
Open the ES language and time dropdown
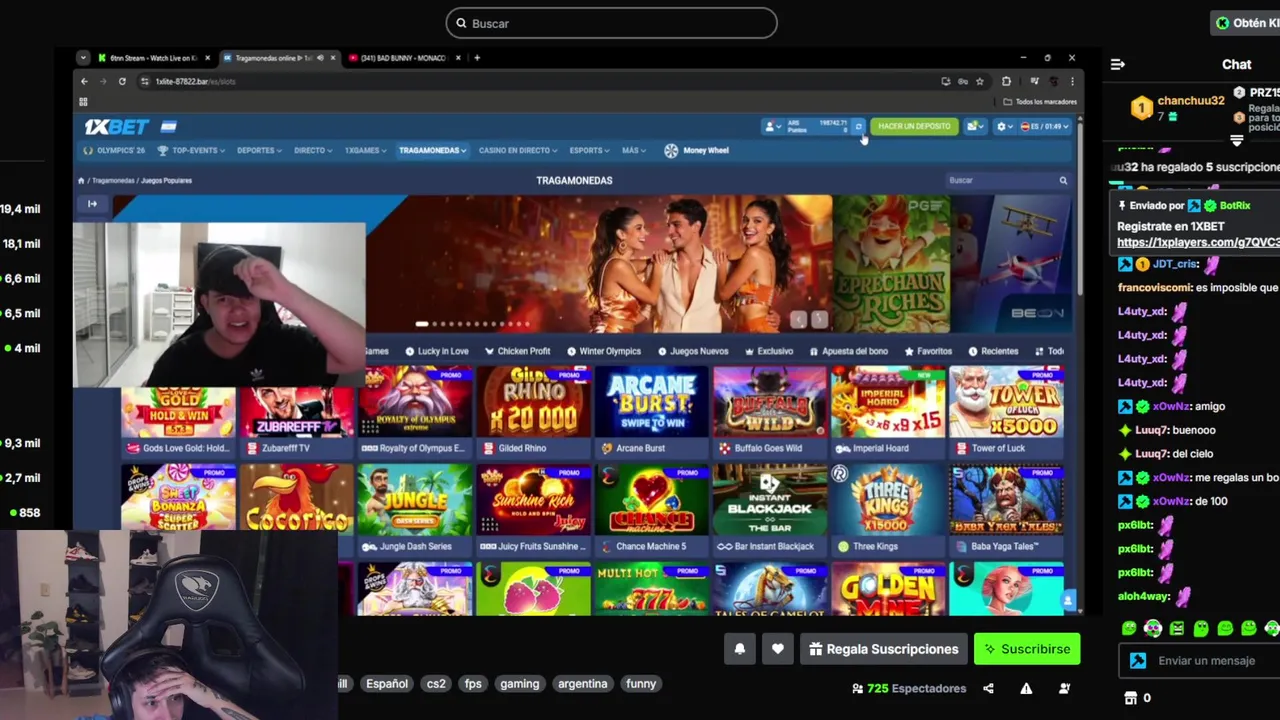tap(1045, 126)
